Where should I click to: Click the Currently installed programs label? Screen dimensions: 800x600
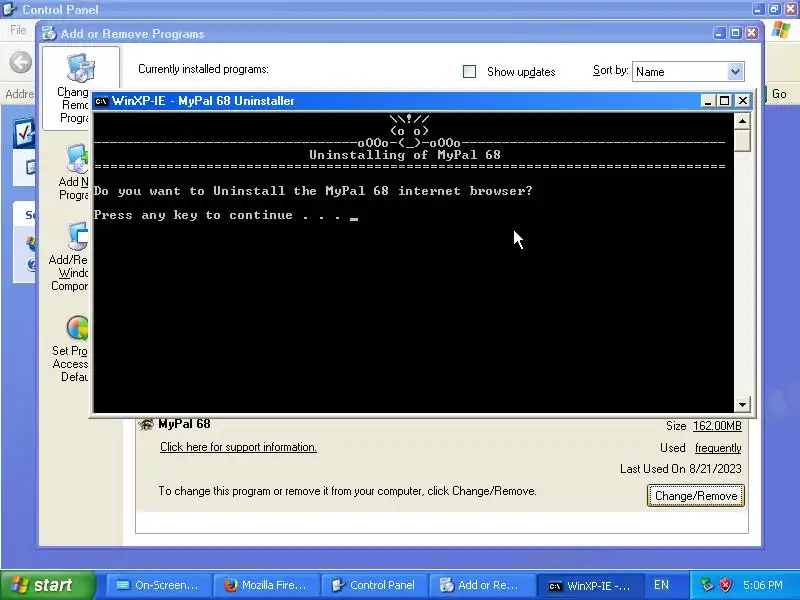(x=203, y=69)
